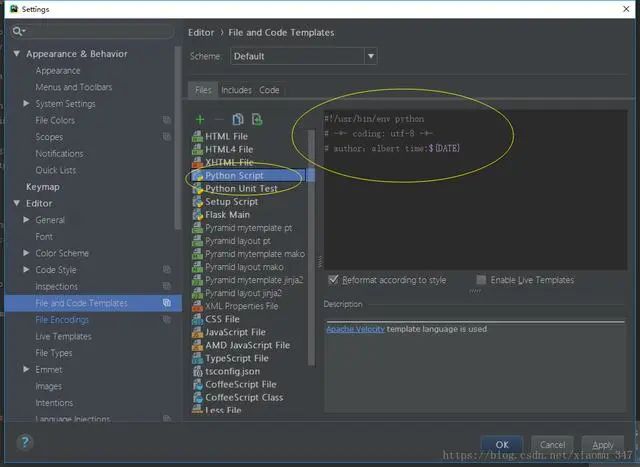Select 'XHTML File' template

coord(229,162)
